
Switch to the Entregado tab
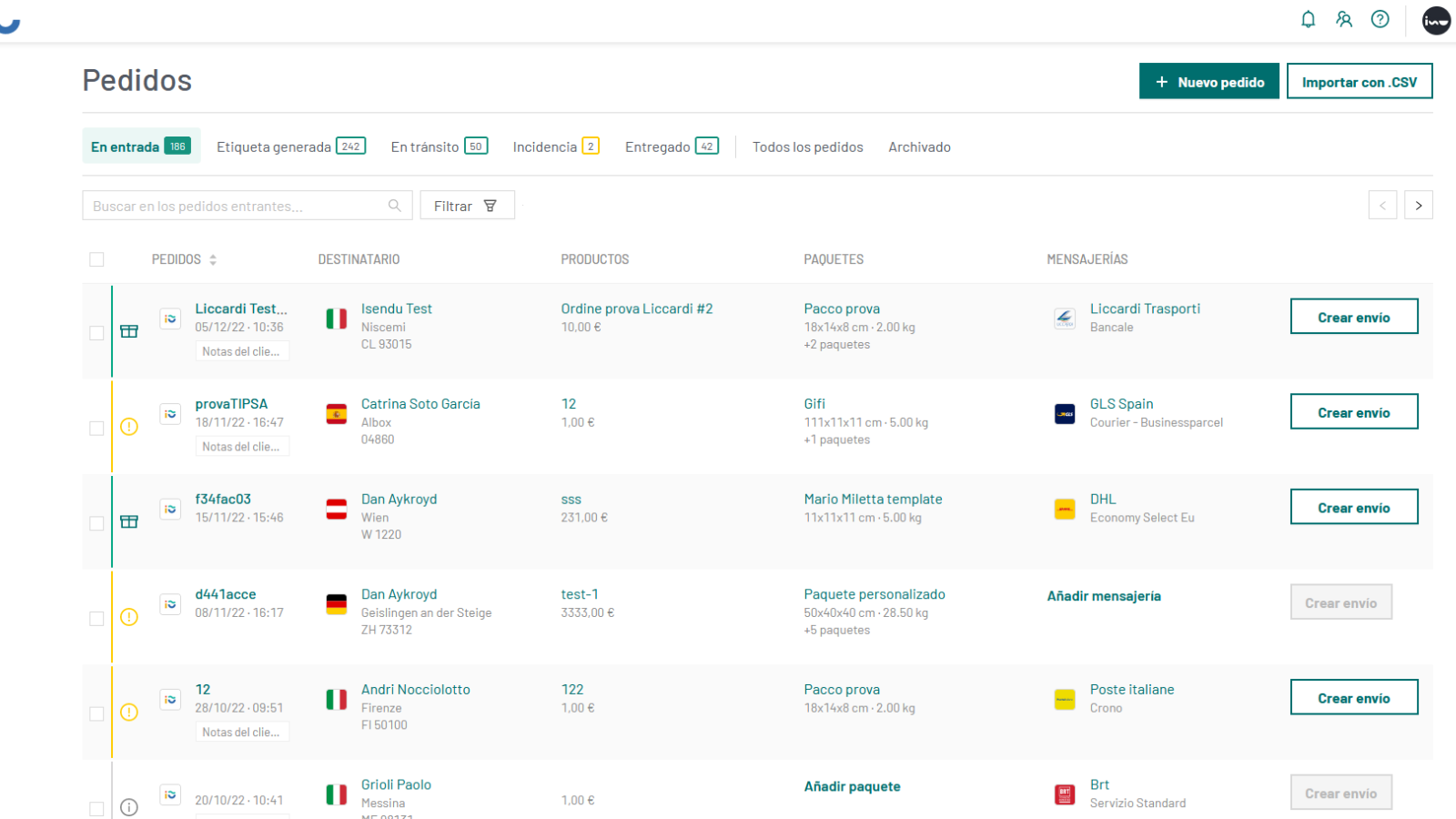click(672, 147)
